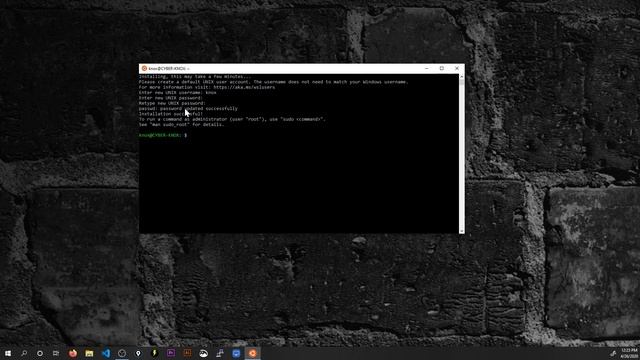Open the white round taskbar app
This screenshot has height=360, width=640.
point(204,353)
